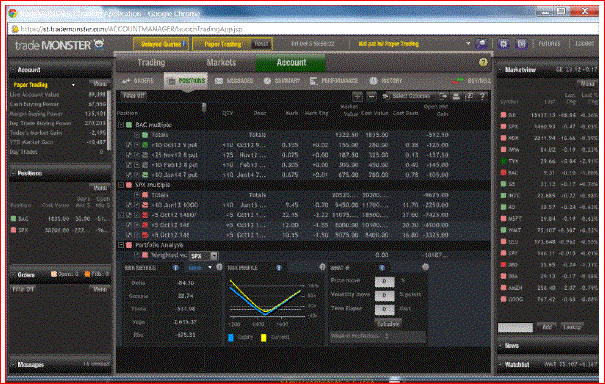Image resolution: width=605 pixels, height=384 pixels.
Task: Click the yellow Current legend swatch
Action: (x=264, y=338)
